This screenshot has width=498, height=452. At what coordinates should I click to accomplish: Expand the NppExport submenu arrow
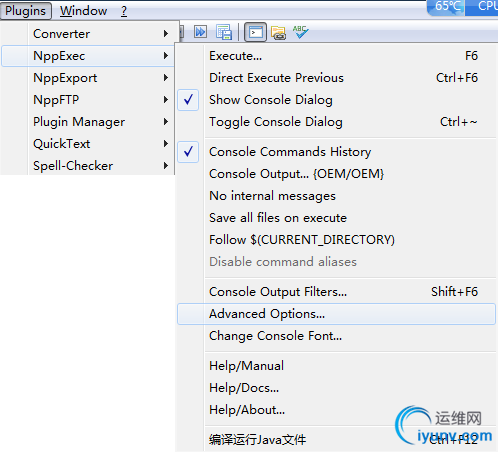pos(166,78)
